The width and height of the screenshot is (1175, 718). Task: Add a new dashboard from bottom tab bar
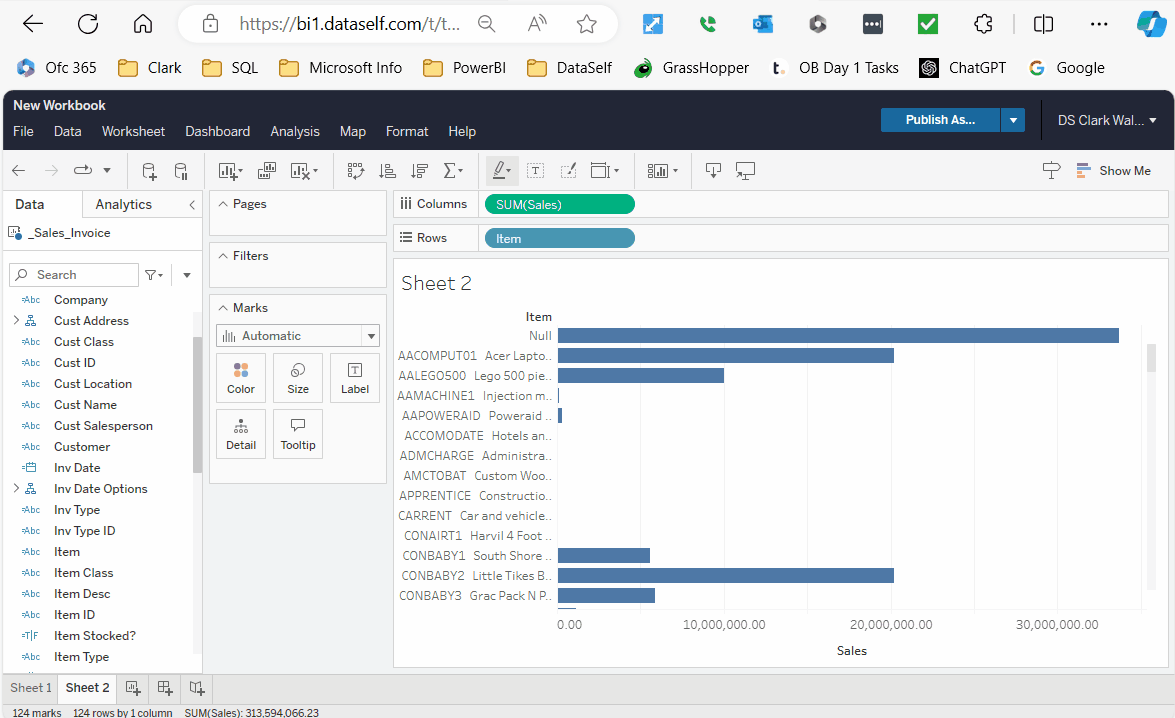[165, 688]
